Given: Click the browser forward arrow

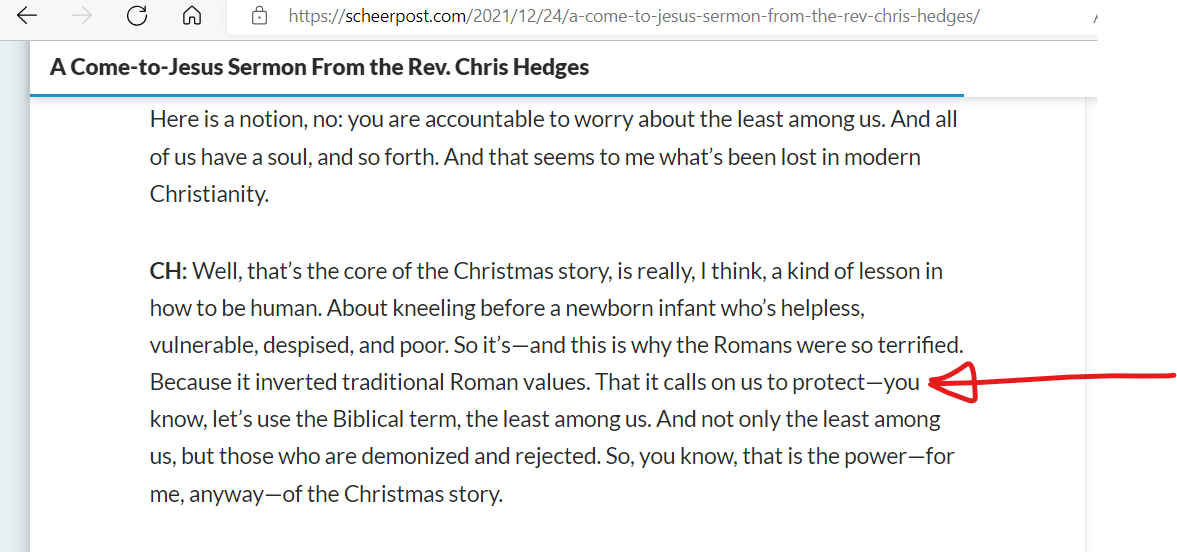Looking at the screenshot, I should pos(82,16).
